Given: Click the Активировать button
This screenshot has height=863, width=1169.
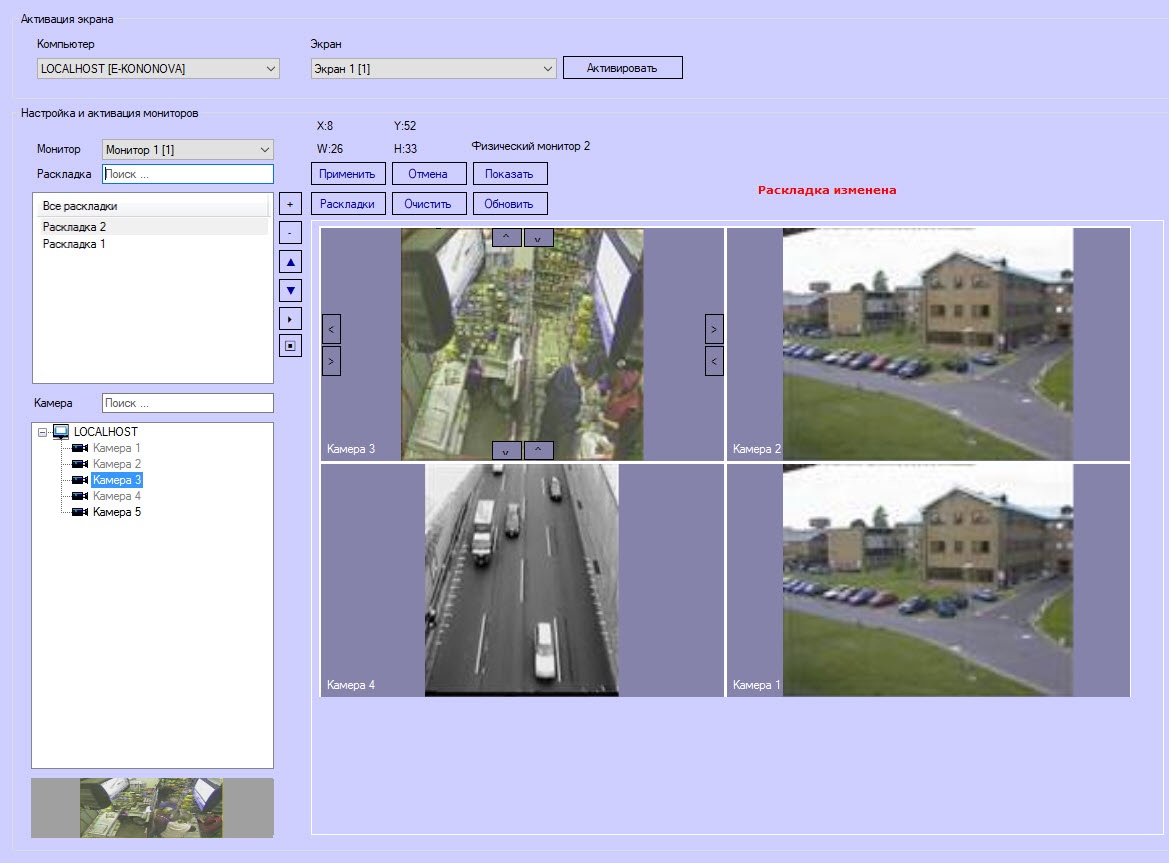Looking at the screenshot, I should 622,68.
